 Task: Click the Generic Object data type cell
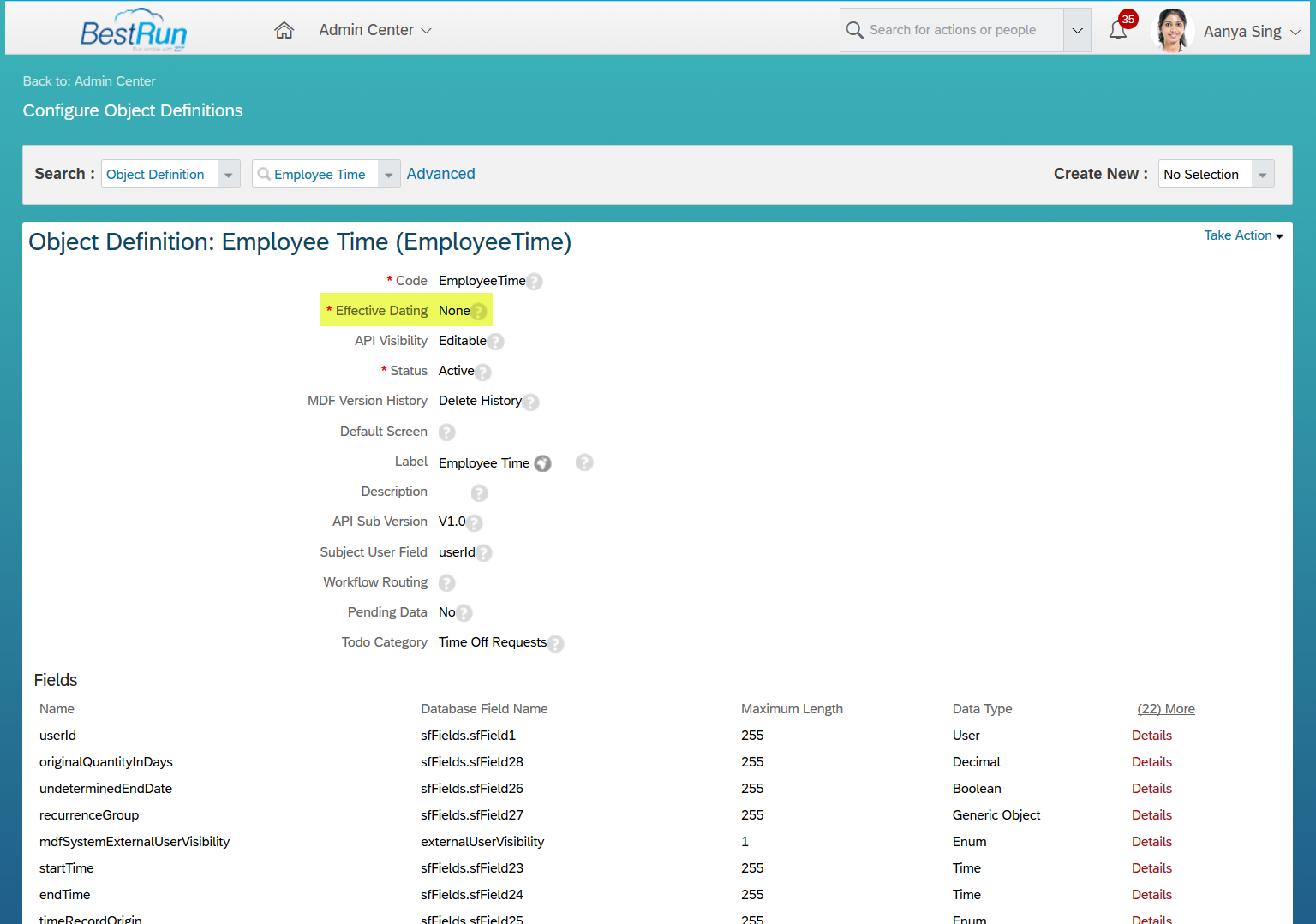coord(996,815)
